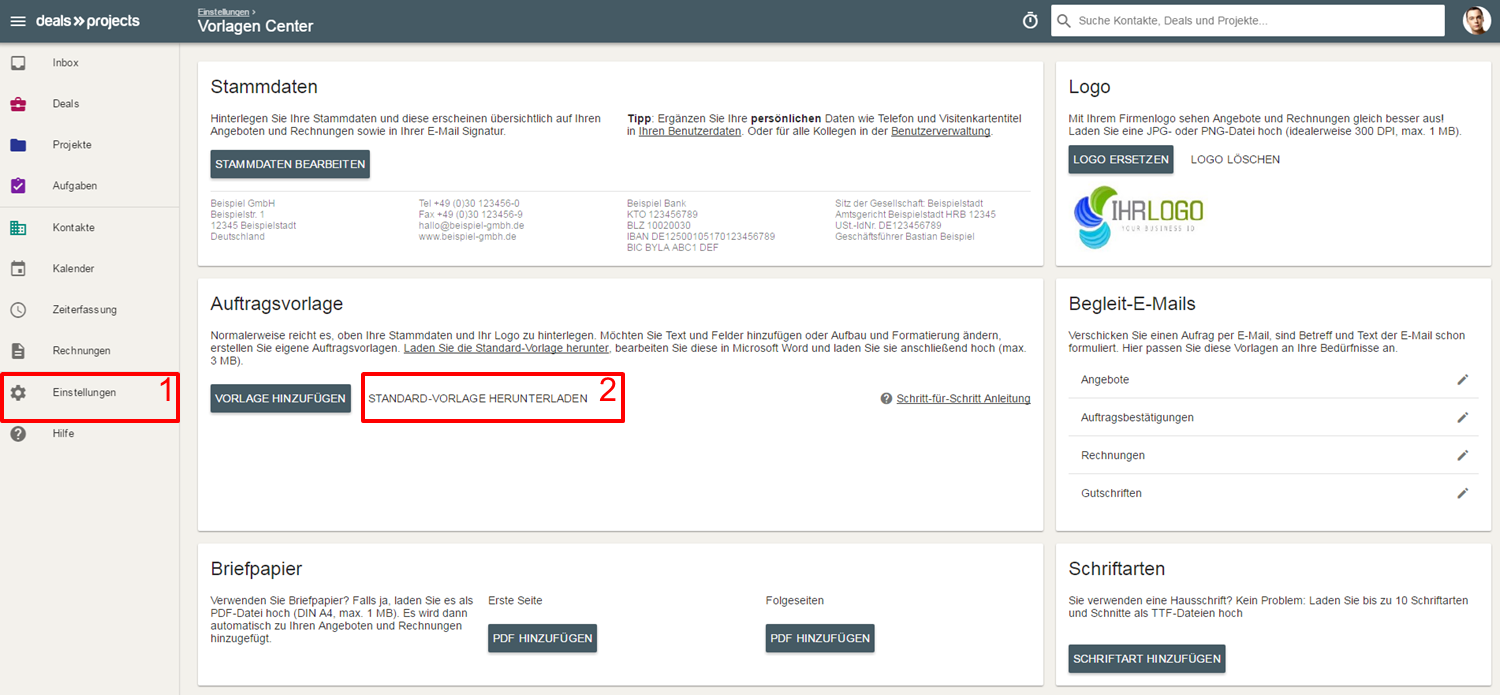Open Hilfe in the sidebar

(64, 434)
